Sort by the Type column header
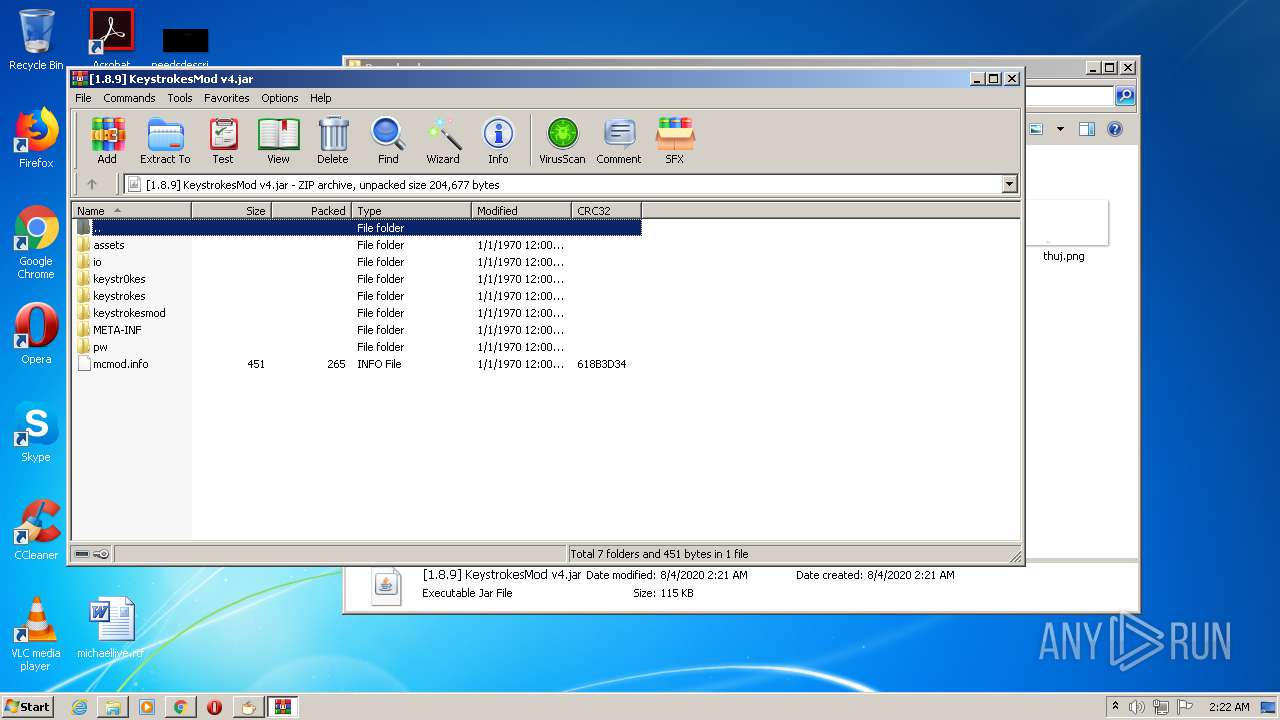 [411, 210]
